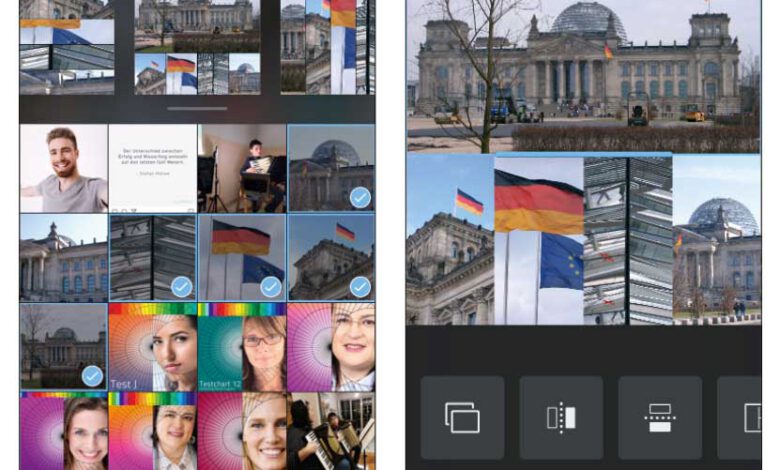Uncheck the wide Reichstag with tree photo
This screenshot has width=780, height=470.
tap(93, 376)
